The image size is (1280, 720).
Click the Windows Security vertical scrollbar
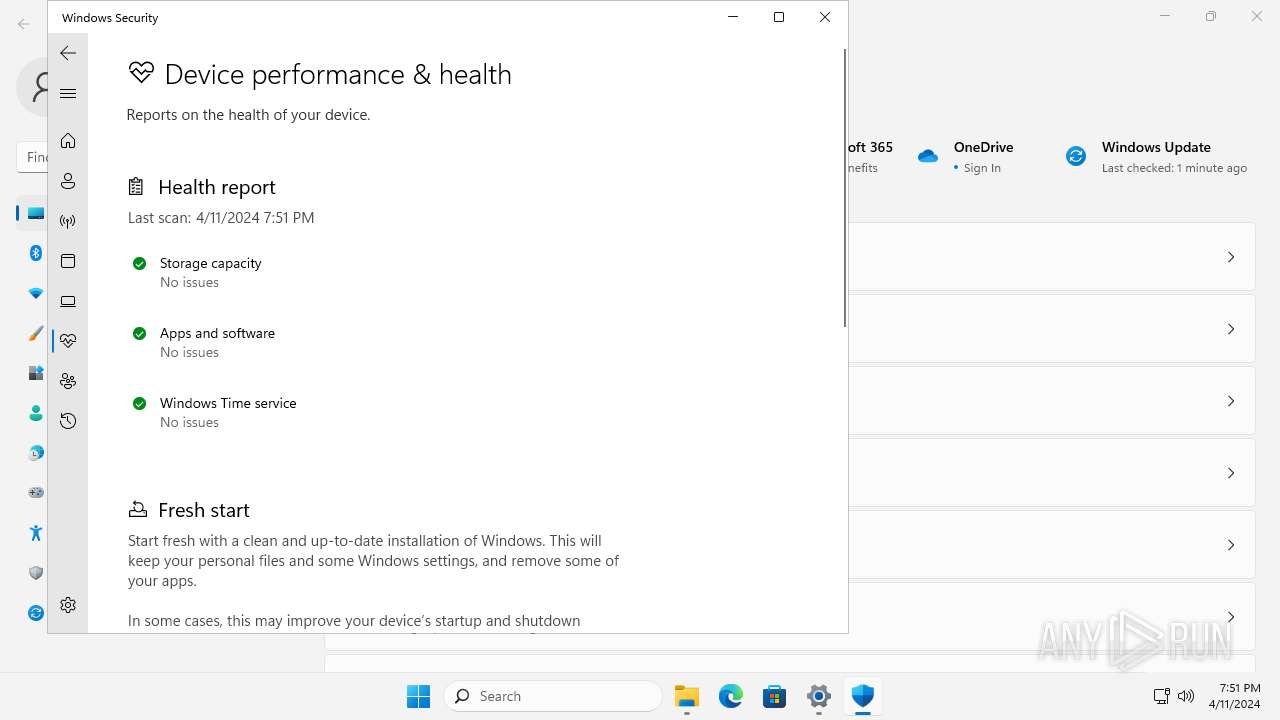[845, 188]
